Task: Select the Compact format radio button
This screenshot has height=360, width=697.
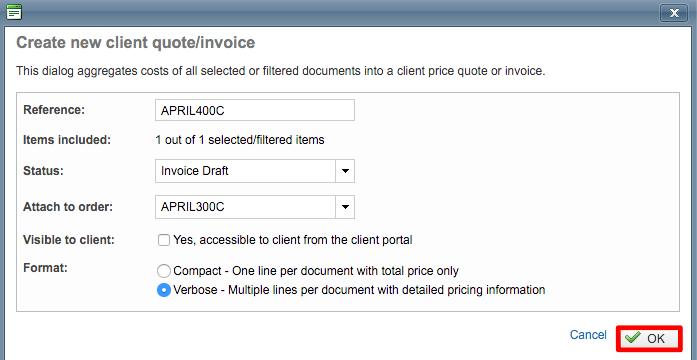Action: click(164, 271)
